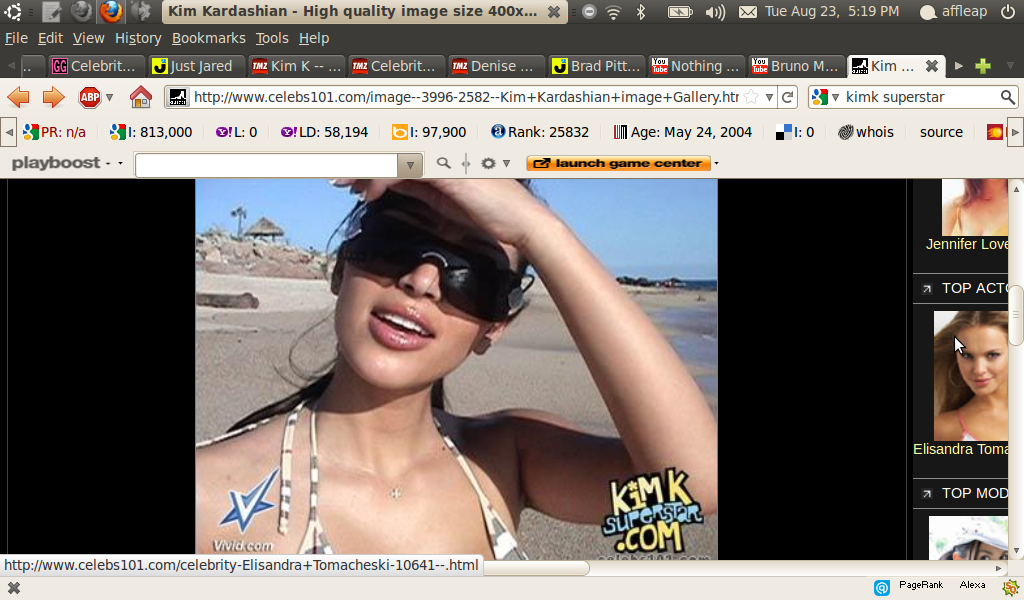Click the Yahoo 'LD: 58,194' item
1024x600 pixels.
click(x=324, y=133)
